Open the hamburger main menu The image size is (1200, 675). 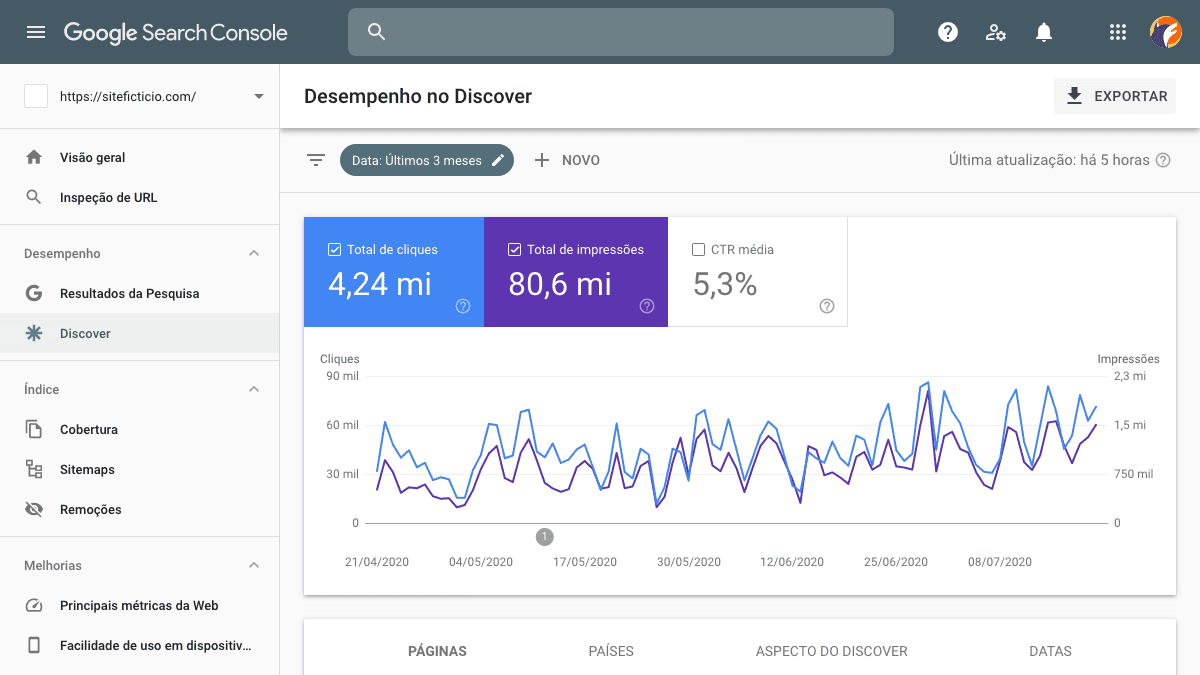coord(36,32)
